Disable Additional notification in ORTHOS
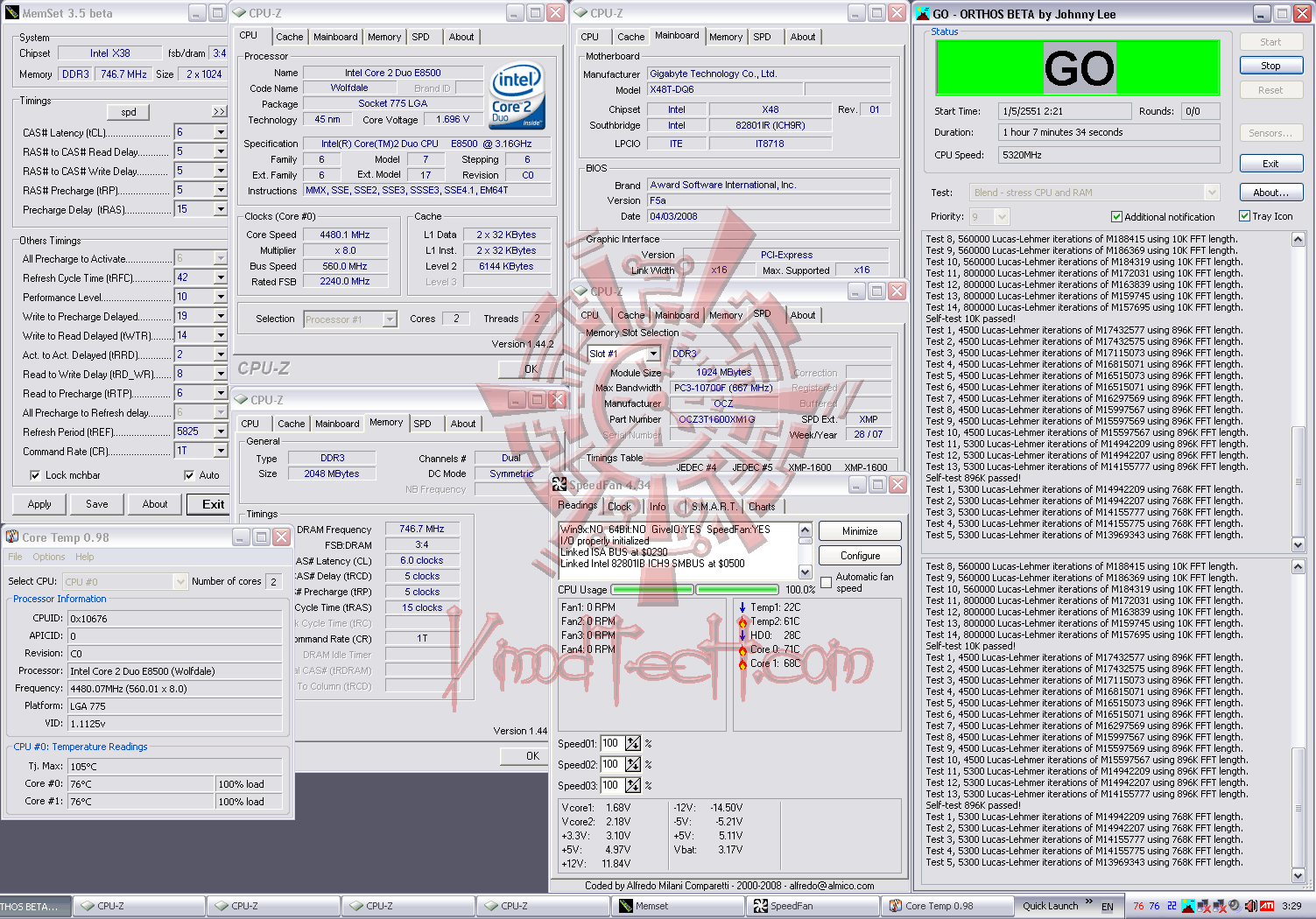1316x919 pixels. tap(1116, 216)
